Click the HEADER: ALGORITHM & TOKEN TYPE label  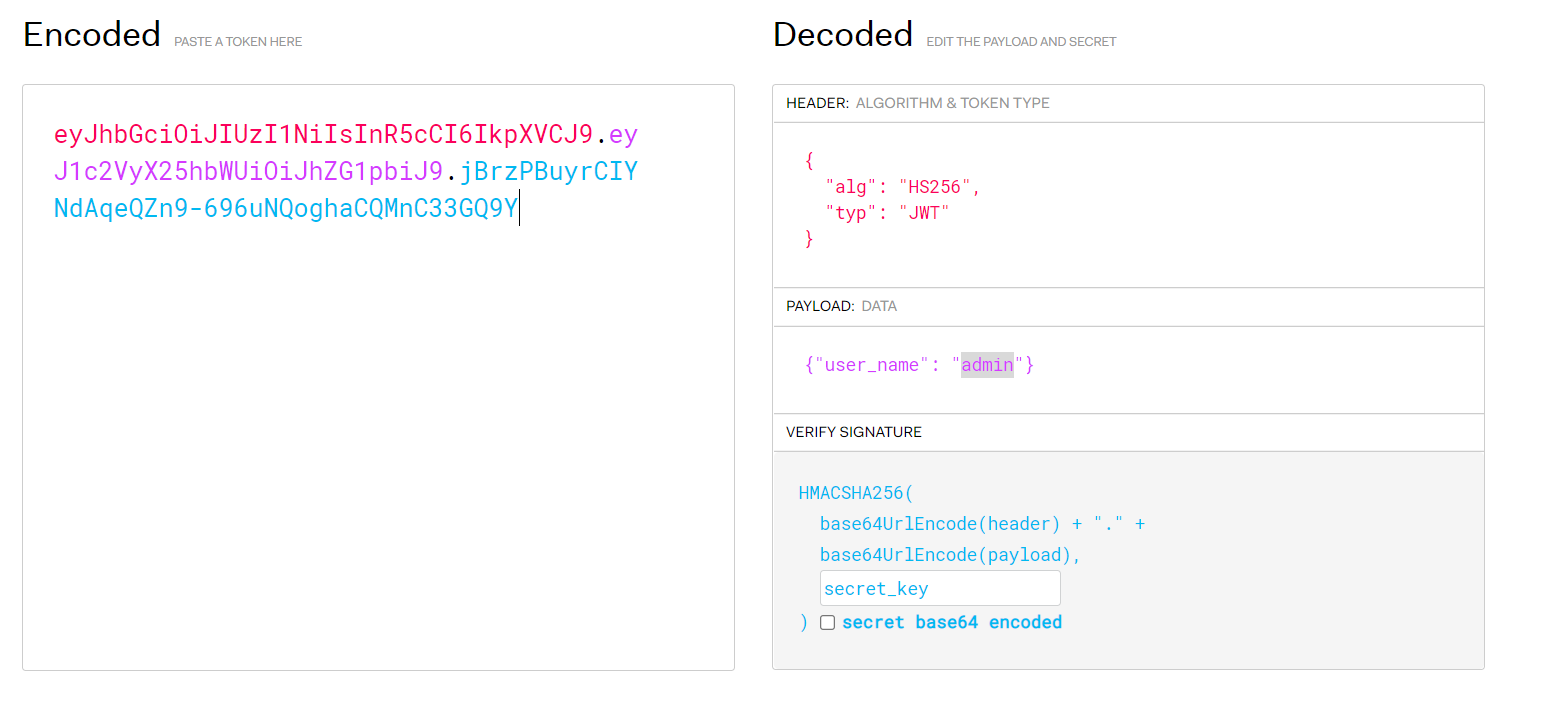[x=918, y=103]
